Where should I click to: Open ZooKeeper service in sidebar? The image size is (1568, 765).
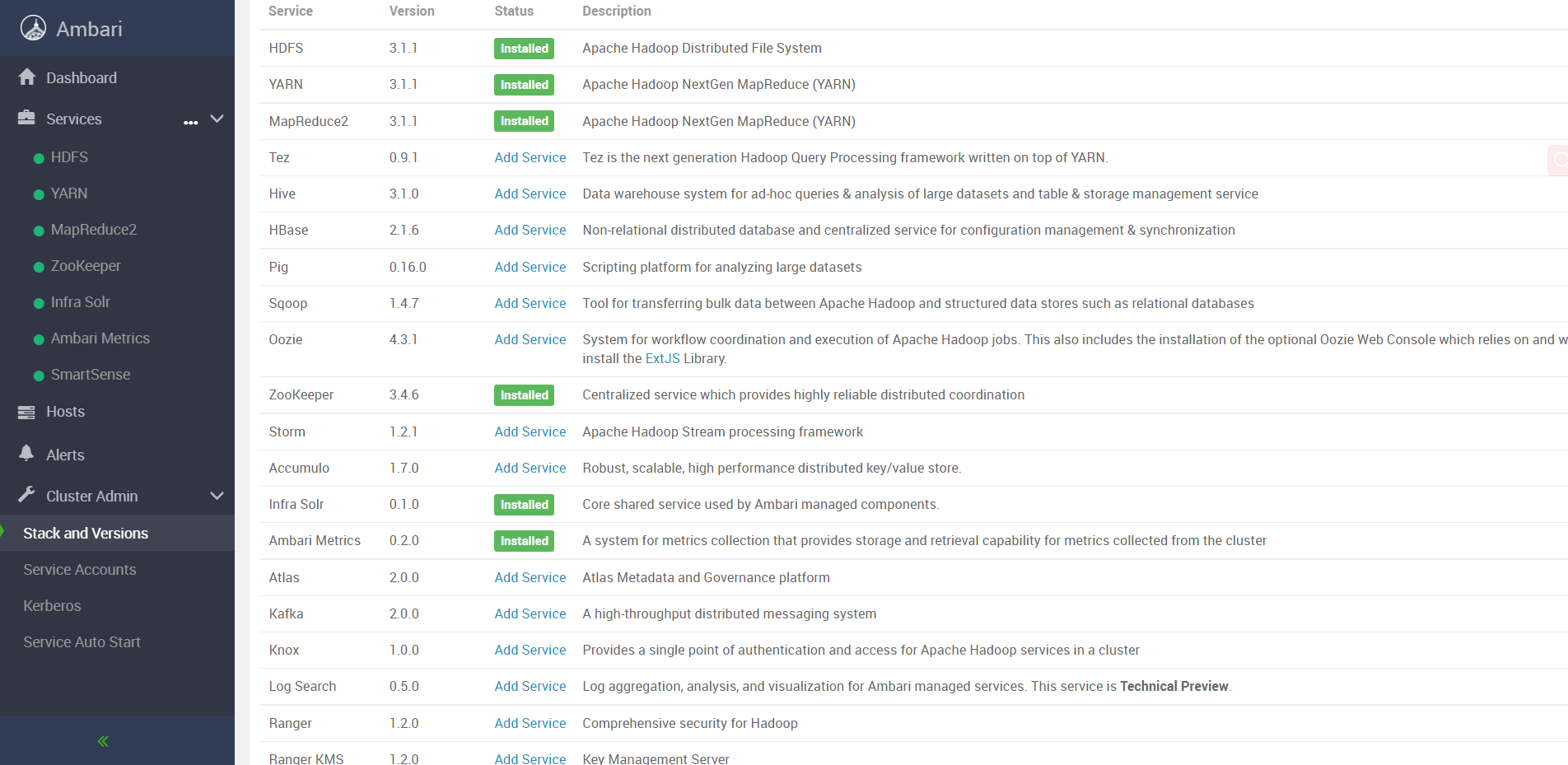tap(86, 266)
